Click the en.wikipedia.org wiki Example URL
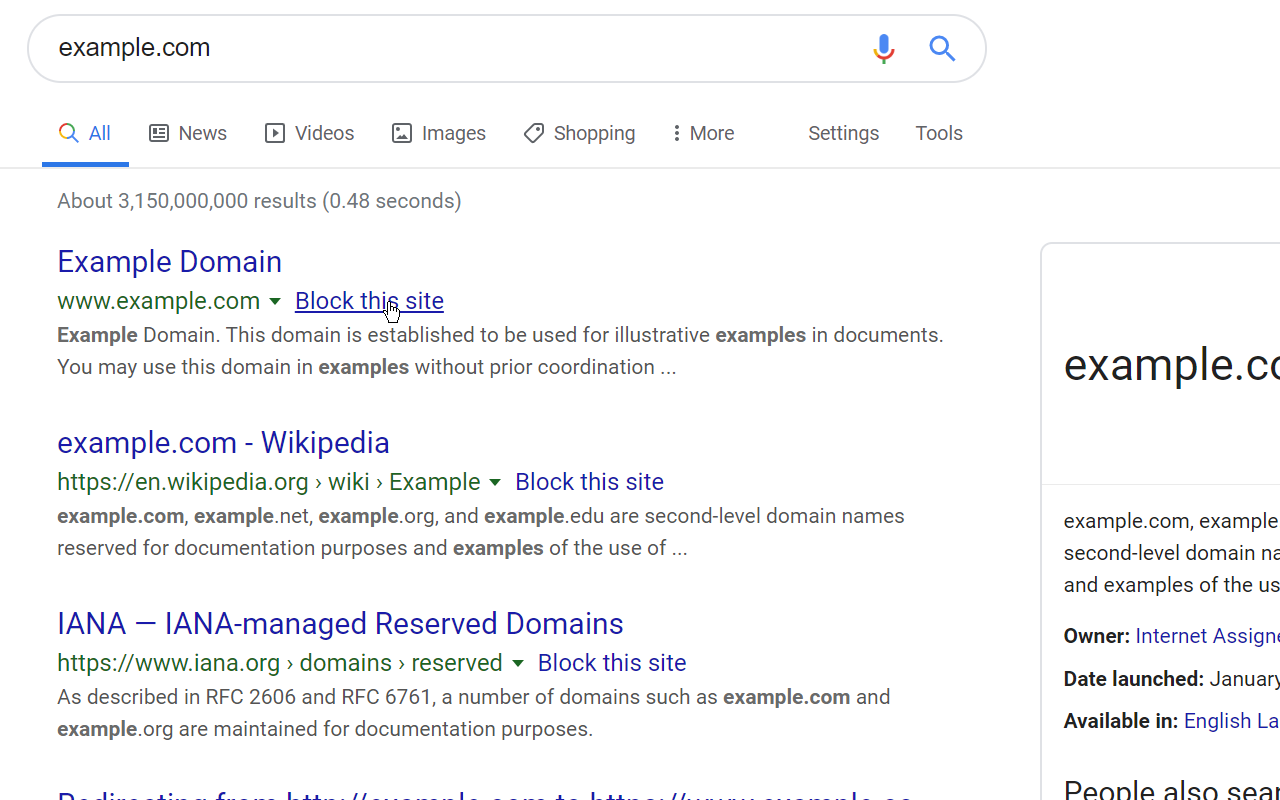1280x800 pixels. click(x=269, y=482)
